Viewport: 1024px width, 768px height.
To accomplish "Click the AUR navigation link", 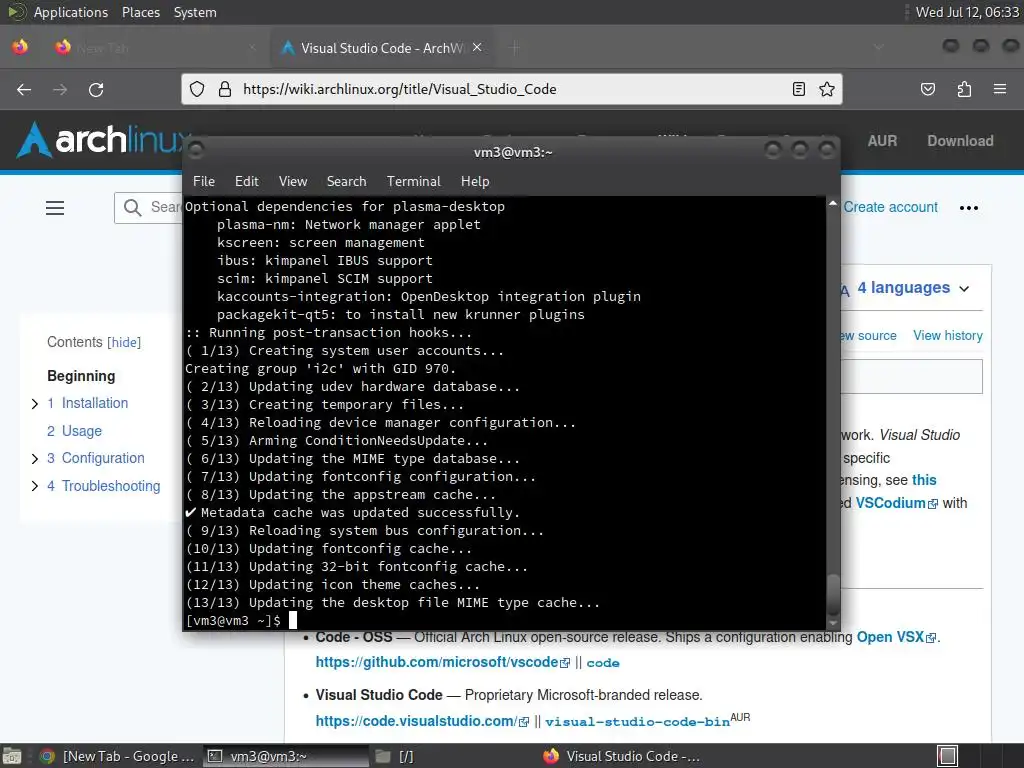I will click(x=882, y=141).
